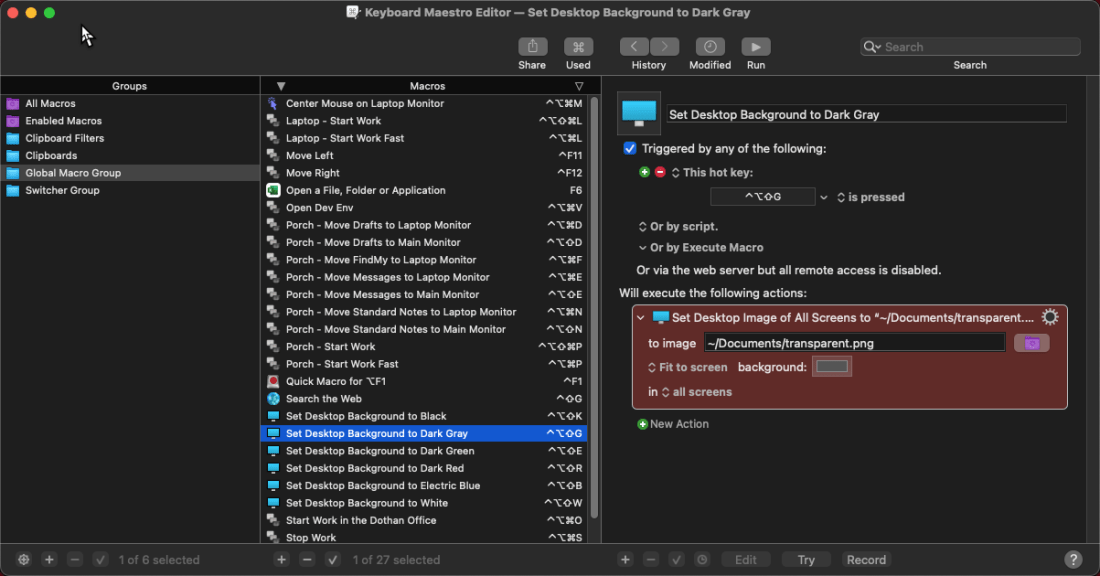Click the background color swatch
This screenshot has width=1100, height=576.
click(832, 367)
